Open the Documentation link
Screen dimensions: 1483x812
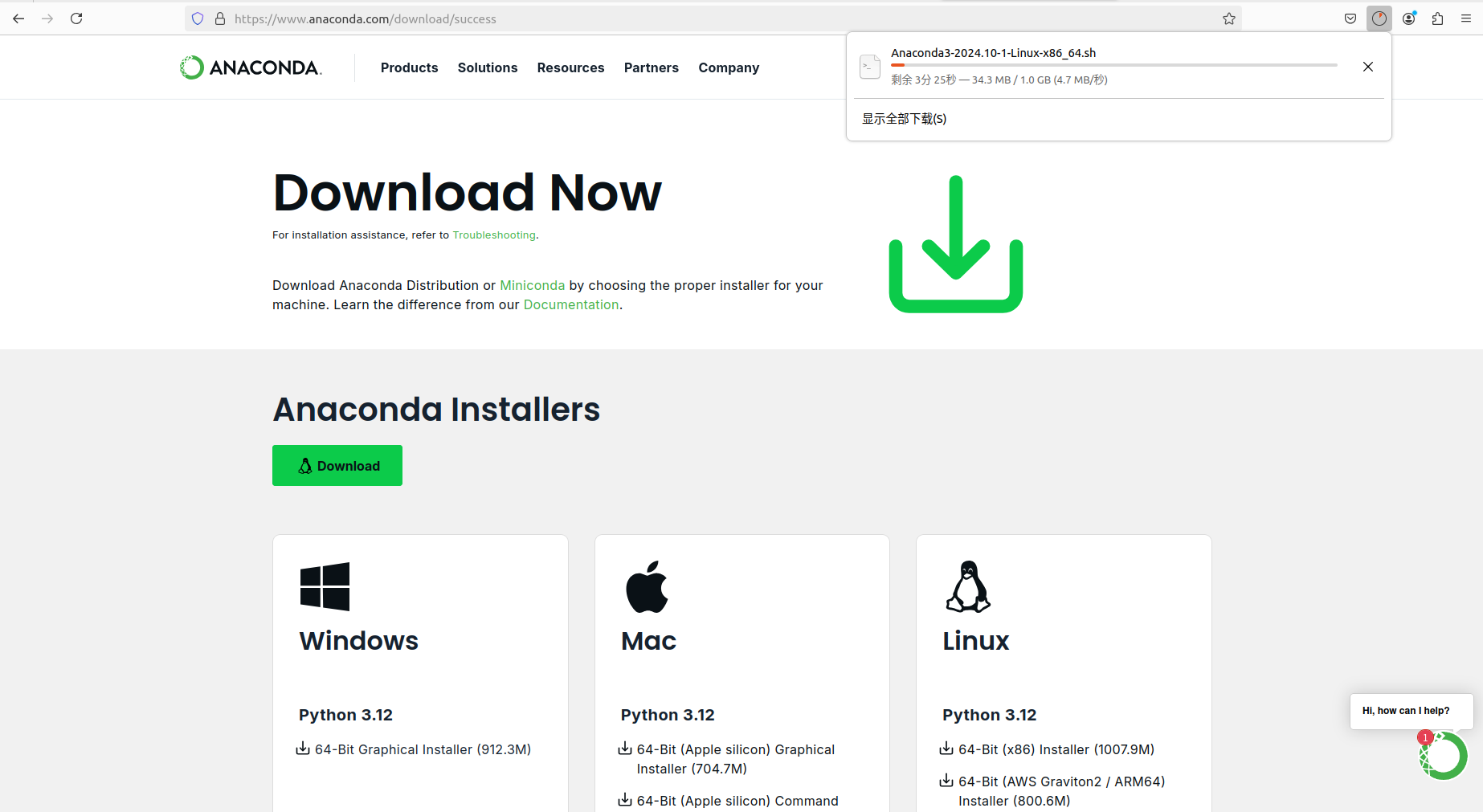coord(571,304)
